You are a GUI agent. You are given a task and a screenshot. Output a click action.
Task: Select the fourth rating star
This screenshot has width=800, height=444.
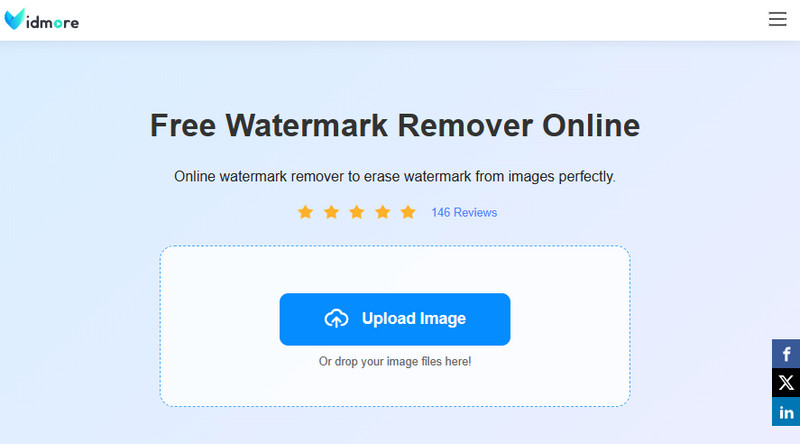[x=383, y=212]
